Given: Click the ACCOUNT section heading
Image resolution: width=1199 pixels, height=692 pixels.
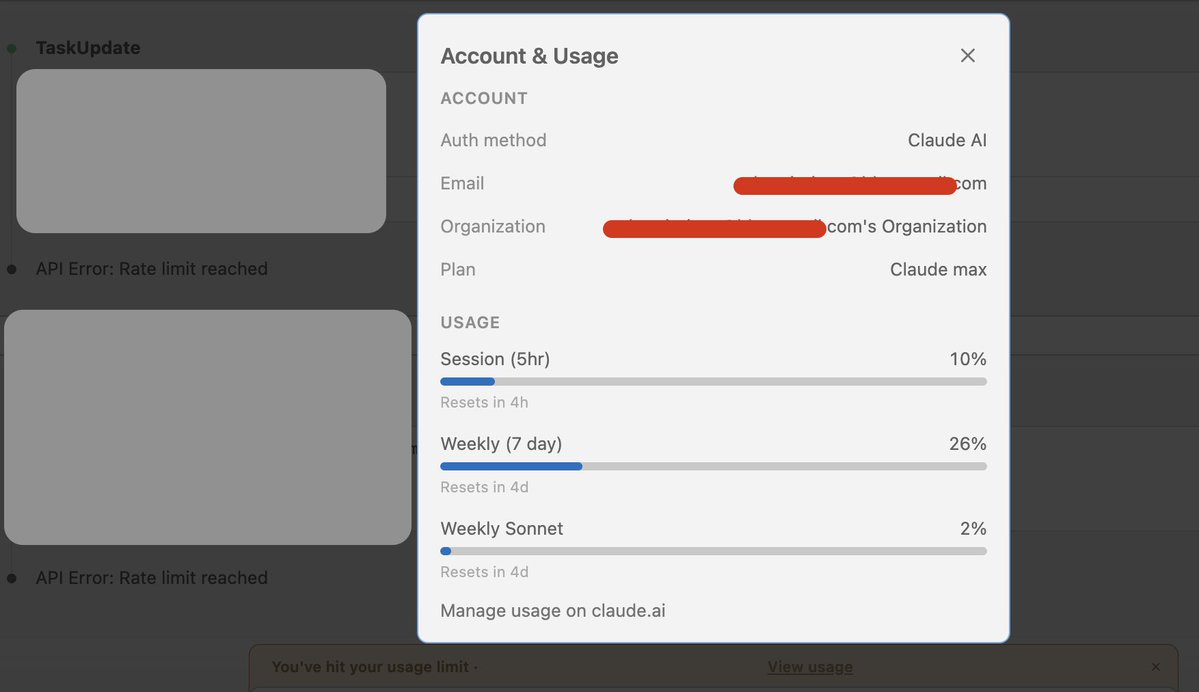Looking at the screenshot, I should coord(484,99).
